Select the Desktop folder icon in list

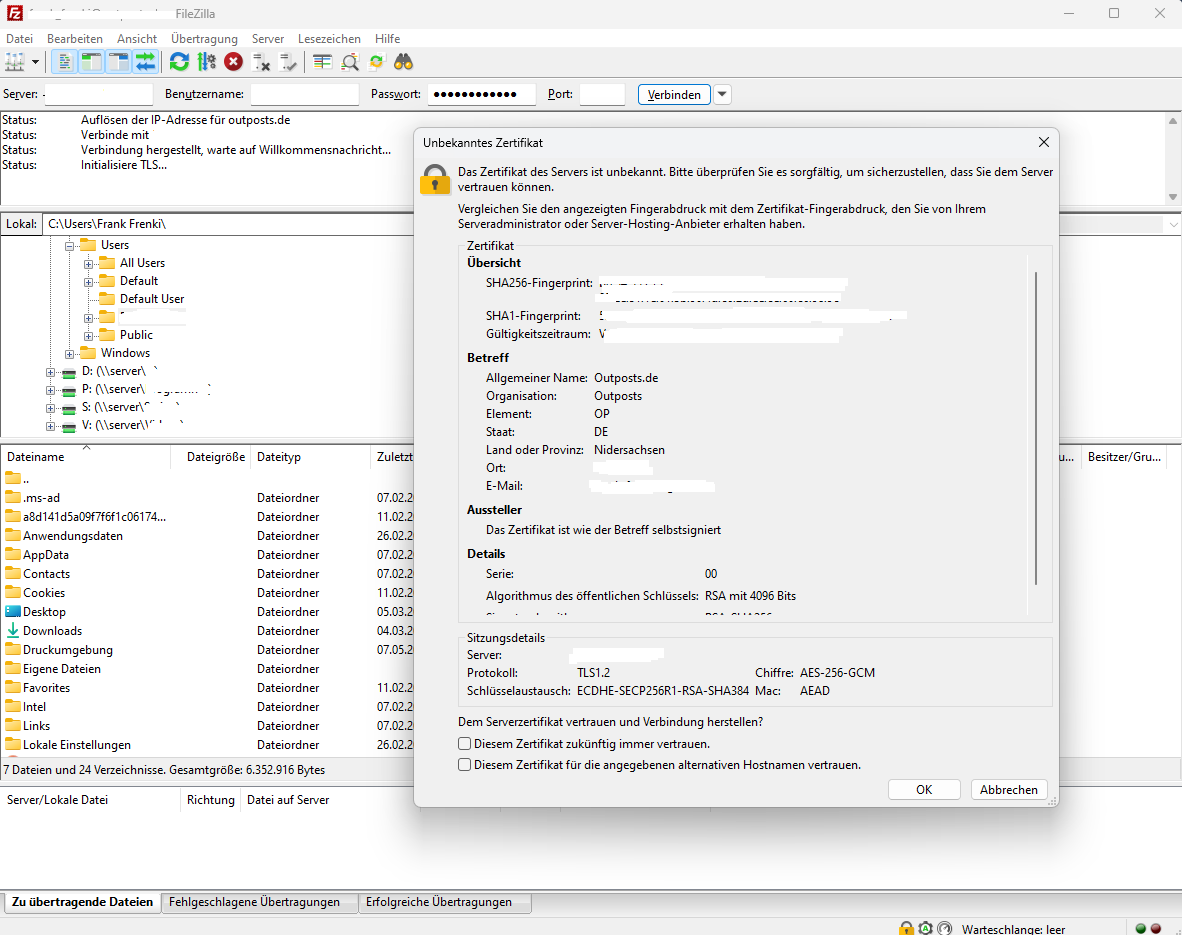(13, 612)
